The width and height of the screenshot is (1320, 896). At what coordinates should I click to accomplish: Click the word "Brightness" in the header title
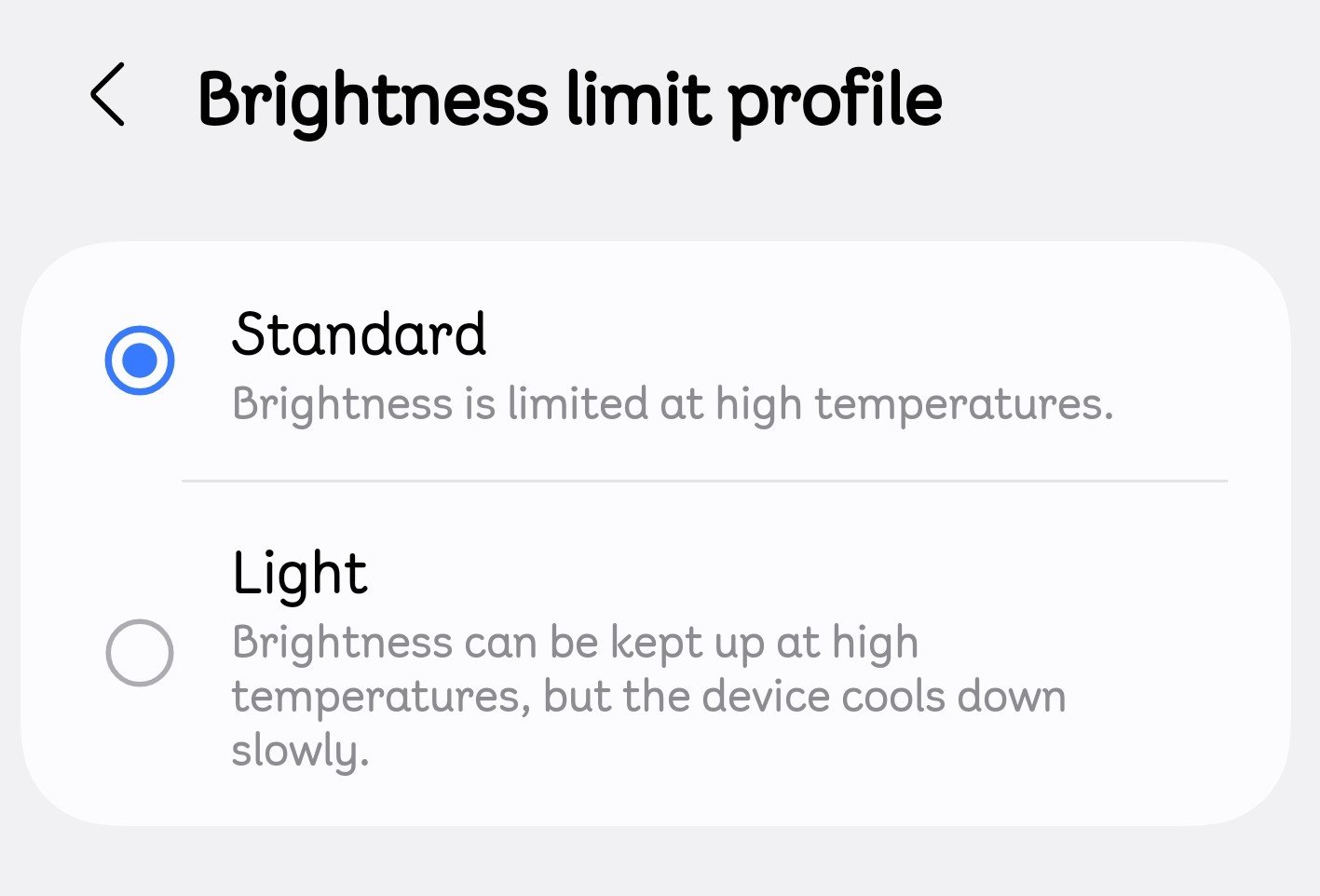[373, 101]
